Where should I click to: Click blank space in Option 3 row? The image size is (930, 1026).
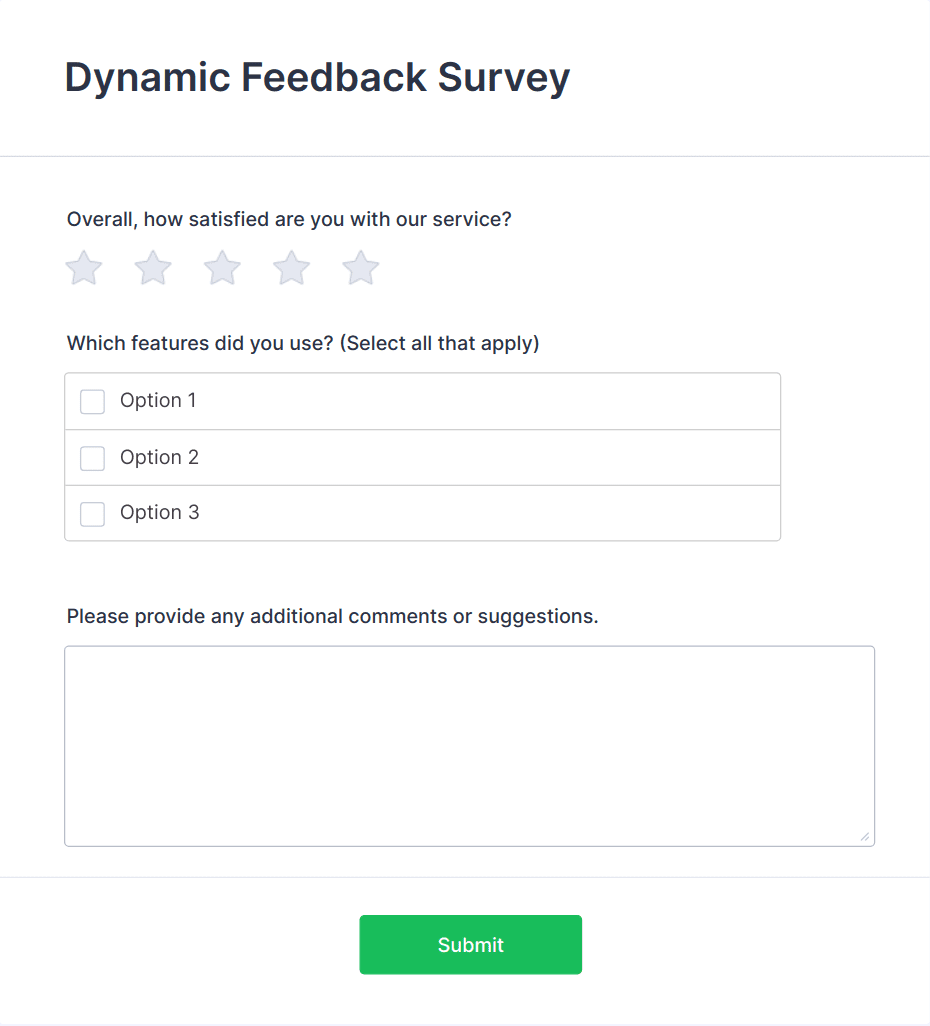point(500,514)
